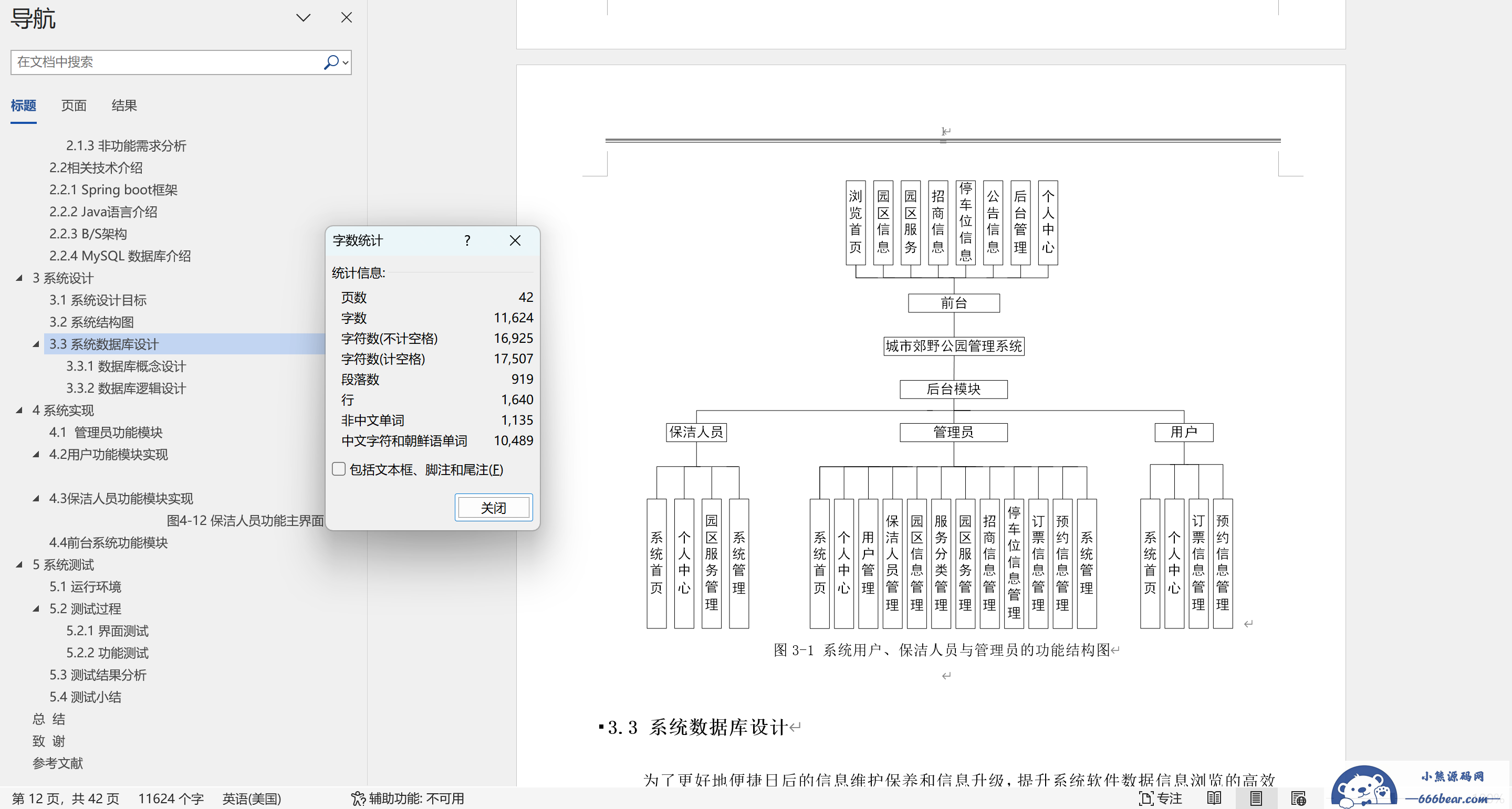Switch to Web Layout view icon
The width and height of the screenshot is (1512, 809).
point(1298,799)
